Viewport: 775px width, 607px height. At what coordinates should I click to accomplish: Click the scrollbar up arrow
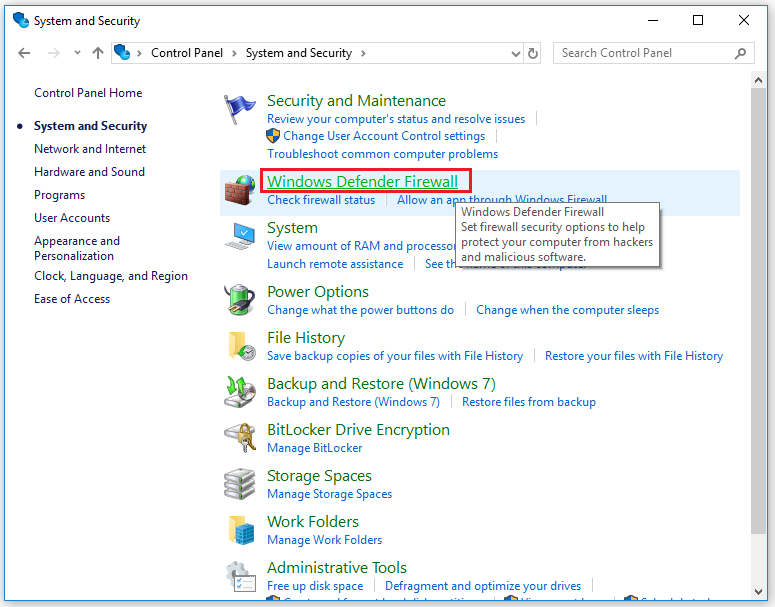[x=758, y=80]
